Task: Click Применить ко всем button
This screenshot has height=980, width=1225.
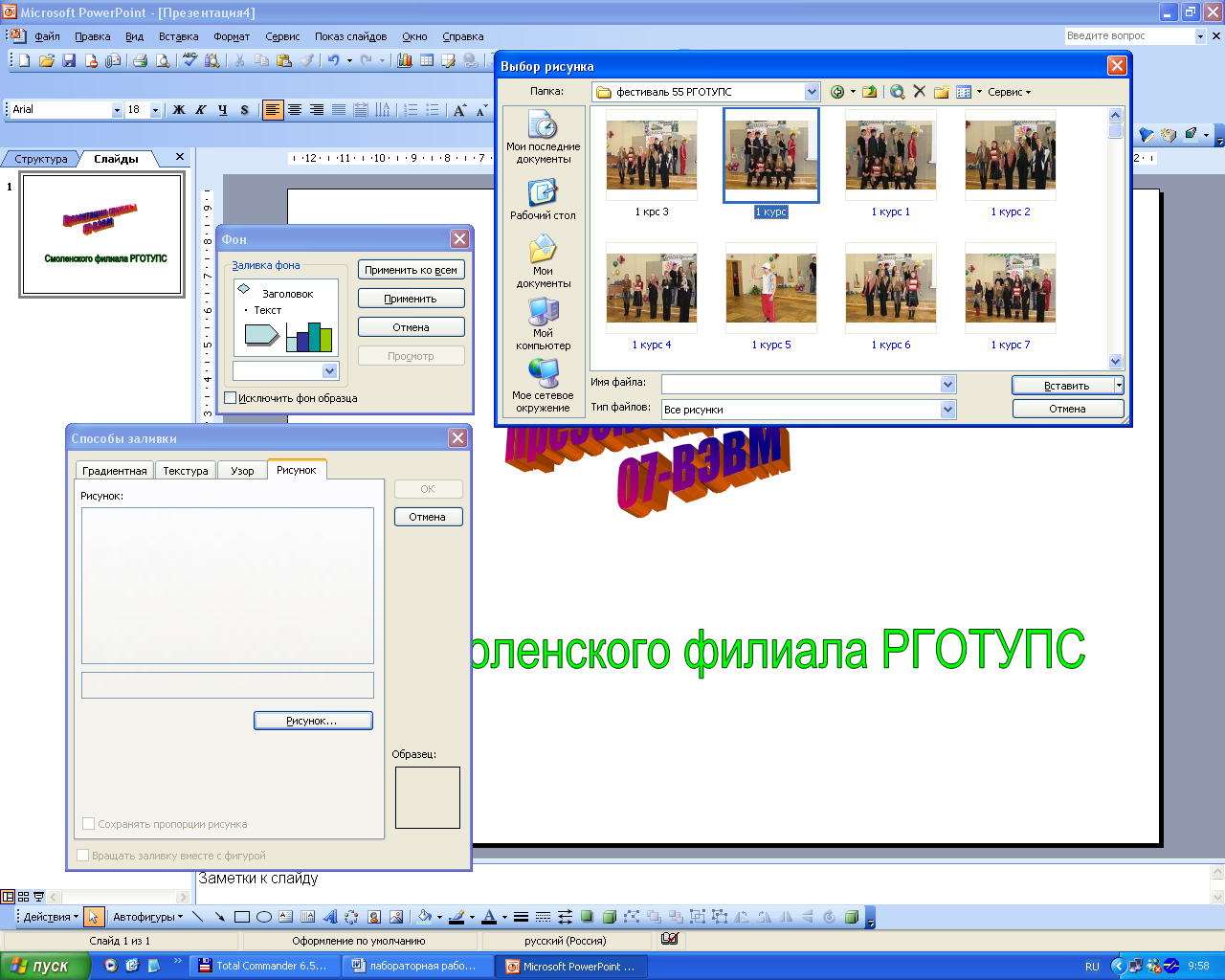Action: tap(411, 270)
